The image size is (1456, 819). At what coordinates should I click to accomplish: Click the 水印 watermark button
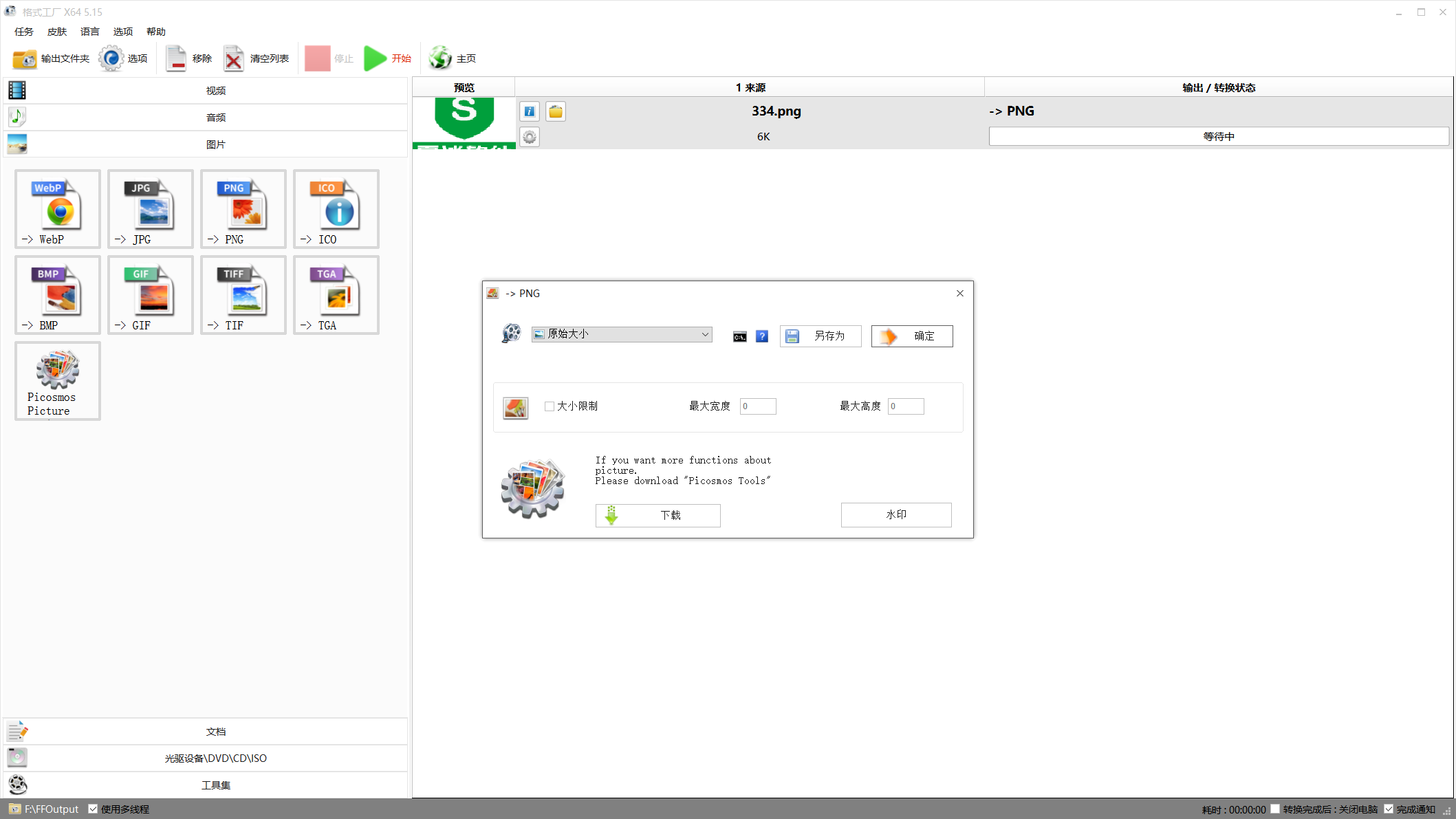tap(896, 514)
